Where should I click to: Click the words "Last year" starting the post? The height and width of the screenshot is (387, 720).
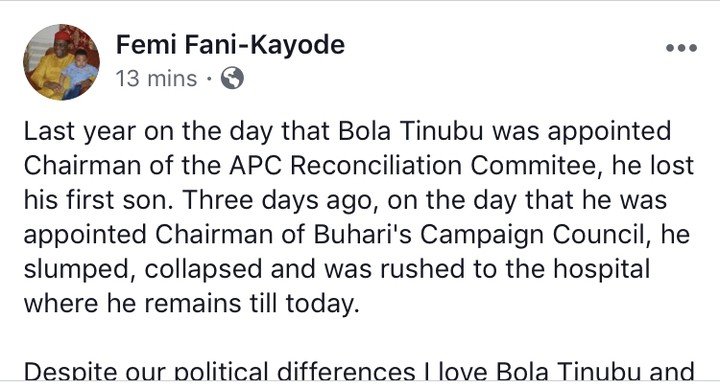coord(80,131)
